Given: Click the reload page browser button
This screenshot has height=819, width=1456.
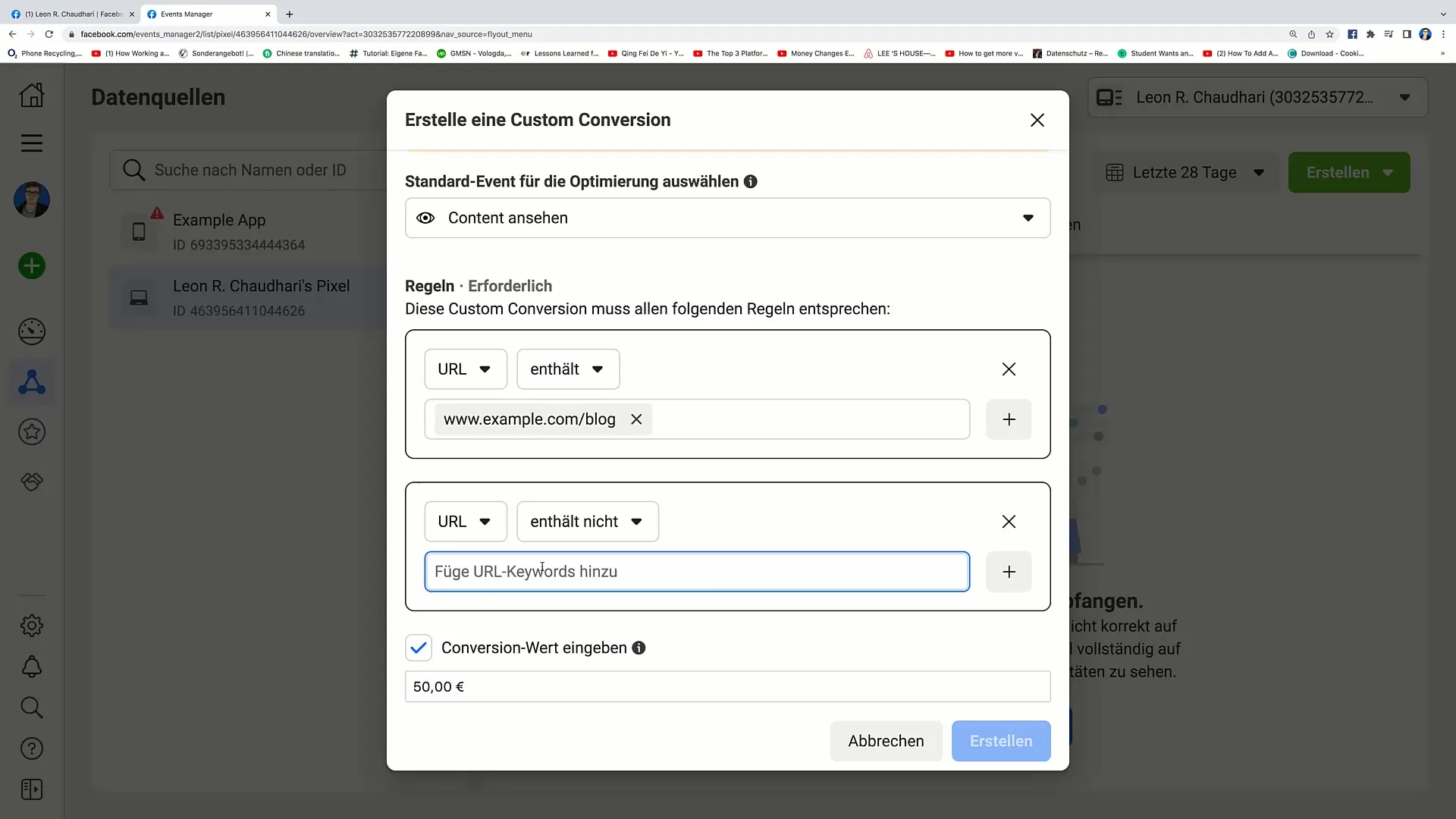Looking at the screenshot, I should [49, 34].
